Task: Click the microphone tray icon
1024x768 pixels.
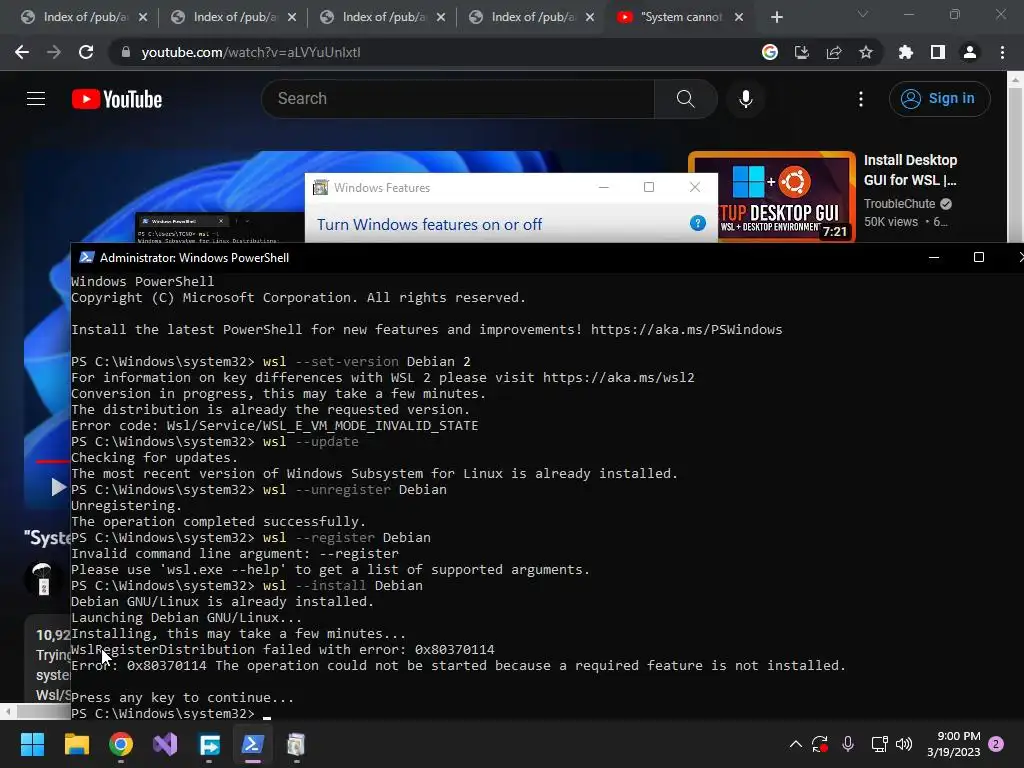Action: [x=848, y=744]
